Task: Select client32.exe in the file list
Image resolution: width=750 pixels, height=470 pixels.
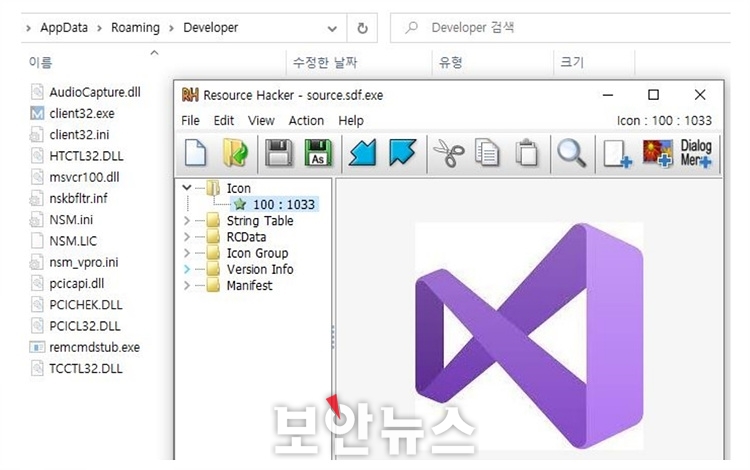Action: pos(79,113)
